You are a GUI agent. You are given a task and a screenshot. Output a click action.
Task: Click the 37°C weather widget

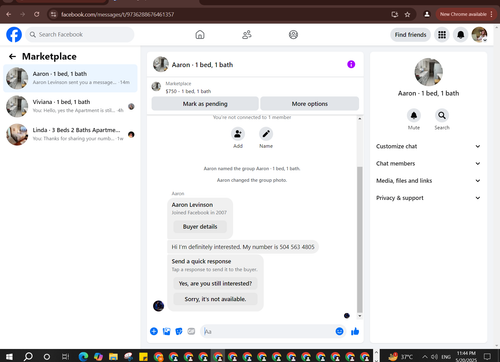tap(400, 357)
